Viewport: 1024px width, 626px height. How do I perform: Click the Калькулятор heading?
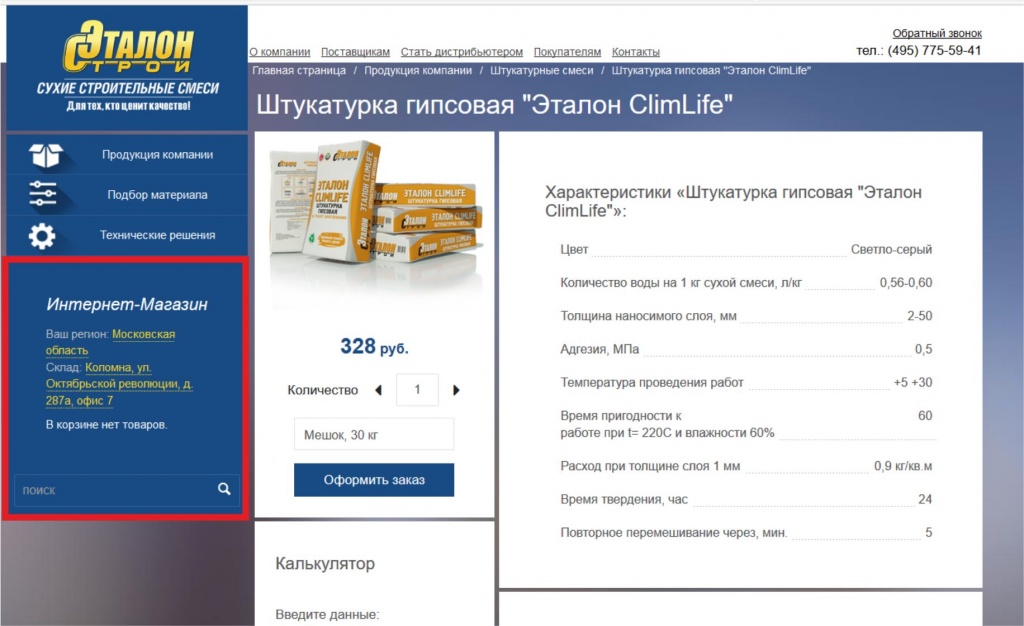point(325,563)
